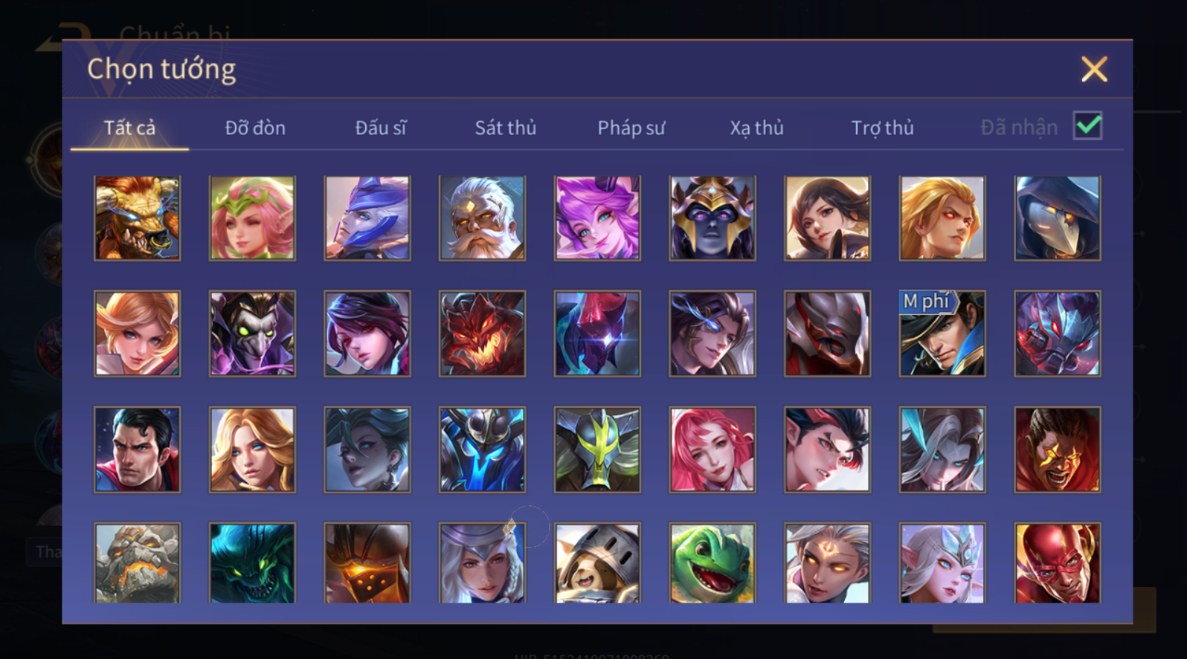The height and width of the screenshot is (659, 1187).
Task: Toggle the 'Đã nhận' checkbox
Action: point(1087,126)
